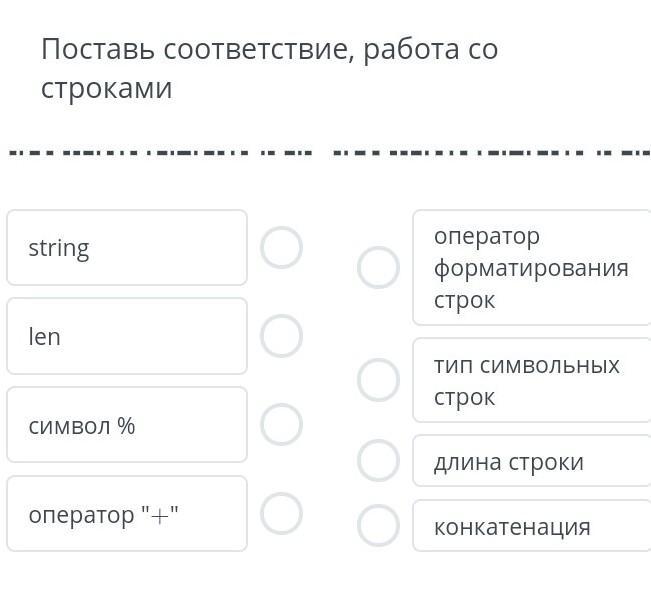Click the word строками in the title
The image size is (651, 592).
[106, 88]
